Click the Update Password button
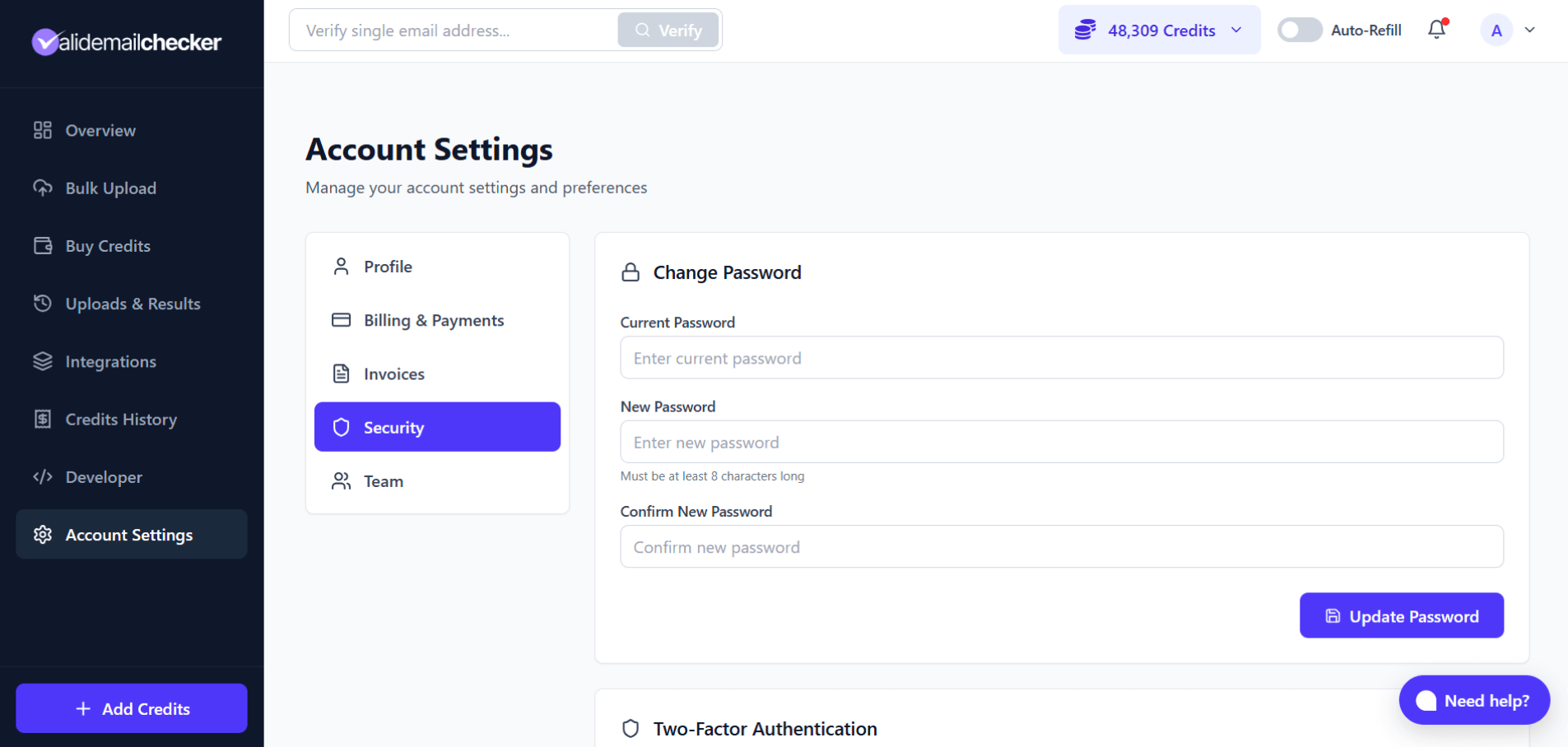 click(1401, 615)
